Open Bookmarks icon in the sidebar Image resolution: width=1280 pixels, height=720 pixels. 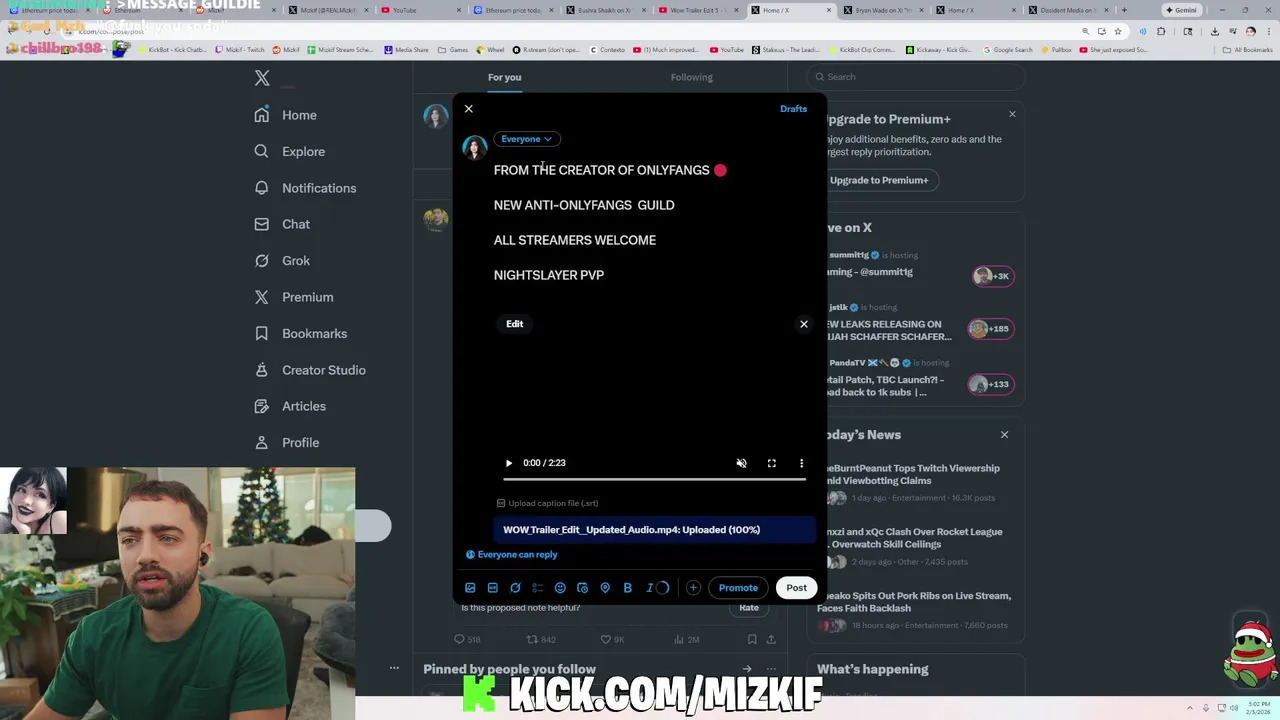[x=262, y=333]
